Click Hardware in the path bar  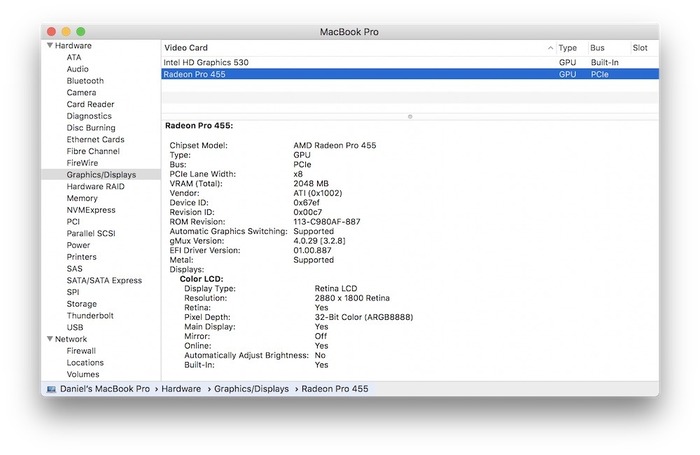point(181,389)
